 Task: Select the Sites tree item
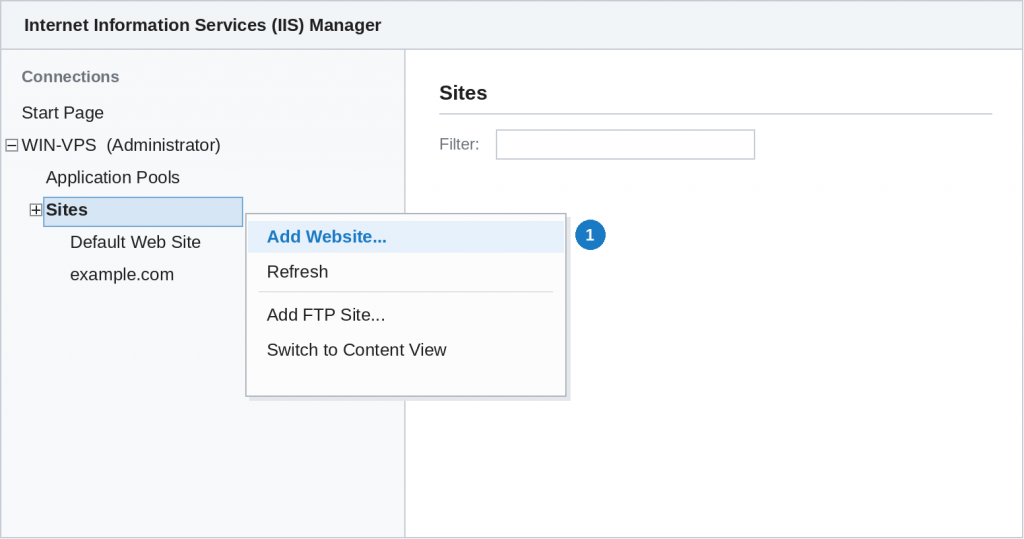pyautogui.click(x=143, y=211)
